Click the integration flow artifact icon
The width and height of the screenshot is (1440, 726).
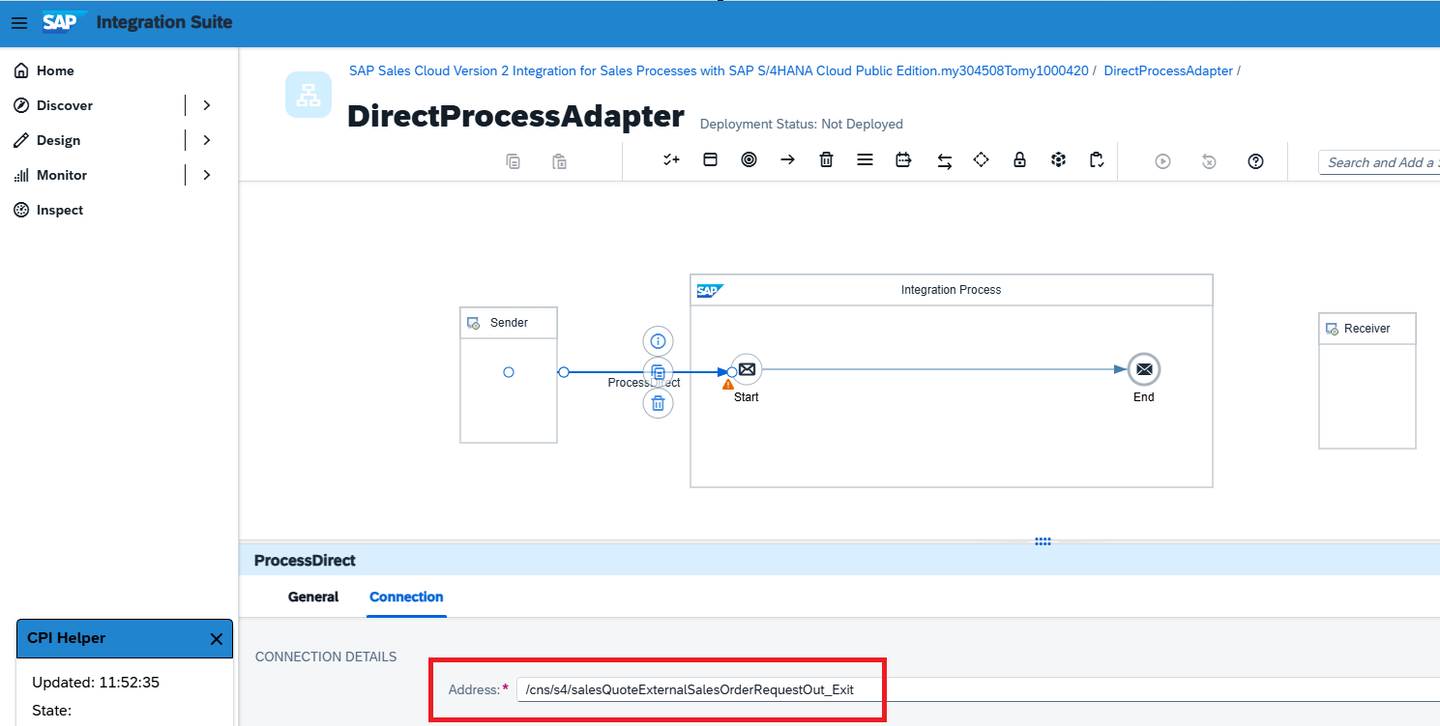[x=308, y=95]
